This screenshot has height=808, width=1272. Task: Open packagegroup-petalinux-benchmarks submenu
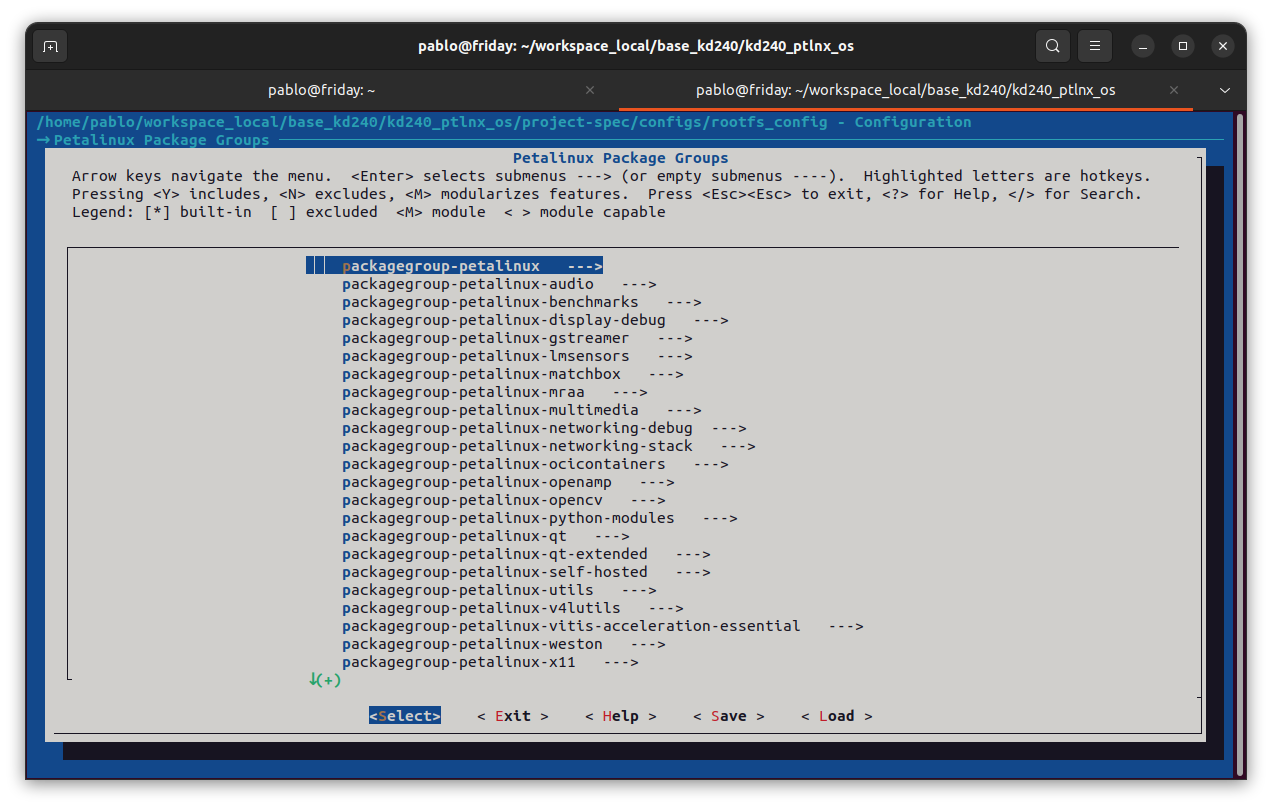coord(522,302)
